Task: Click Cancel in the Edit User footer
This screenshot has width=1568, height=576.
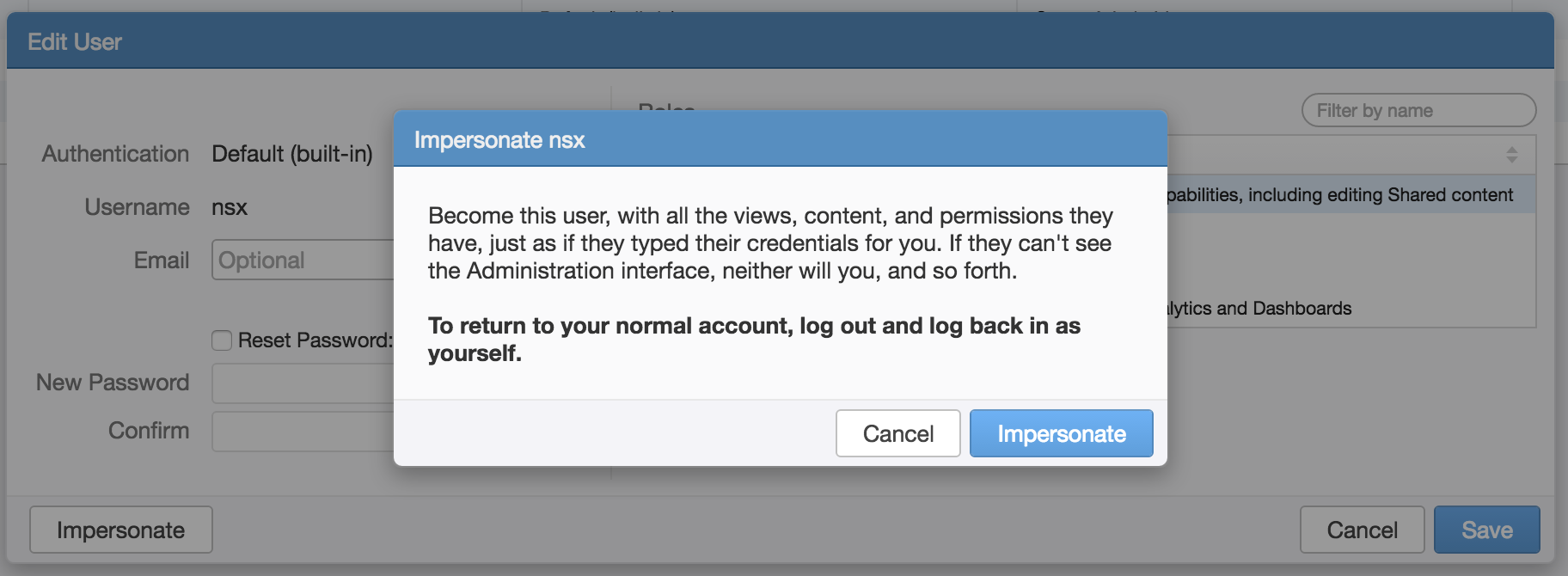Action: 1362,530
